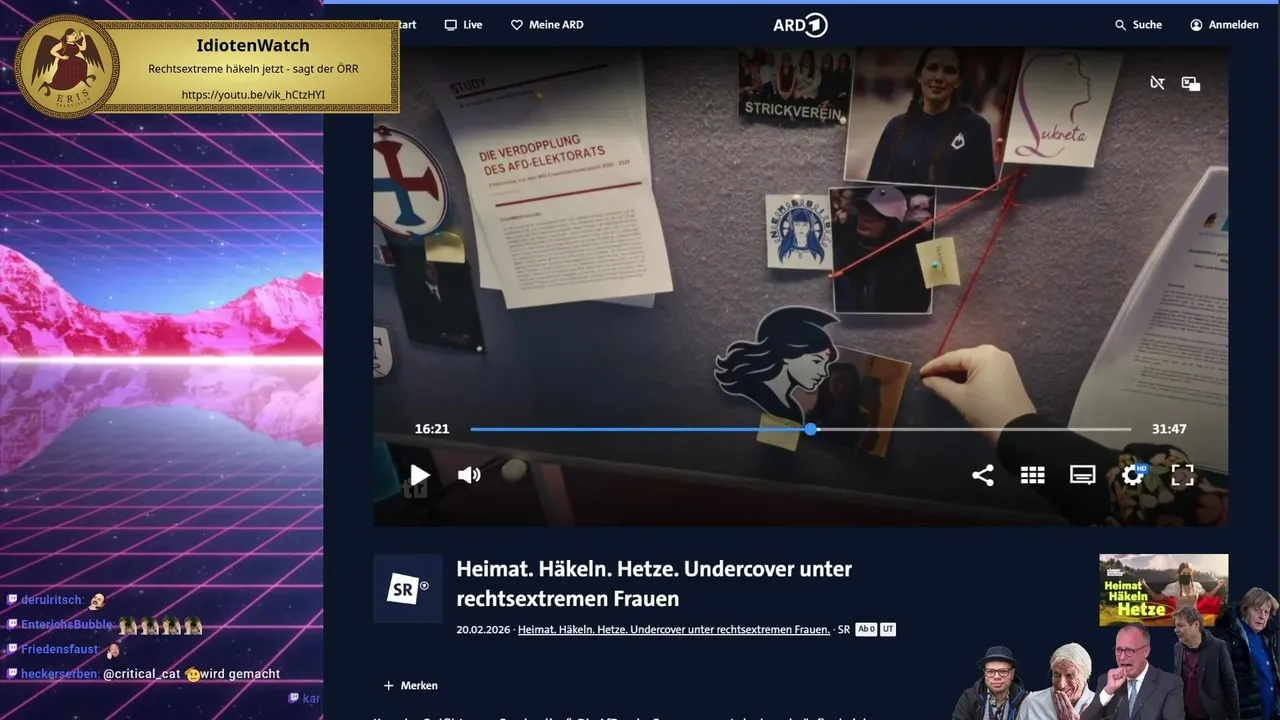This screenshot has width=1280, height=720.
Task: Click the magnifier icon beside Suche
Action: [1121, 25]
